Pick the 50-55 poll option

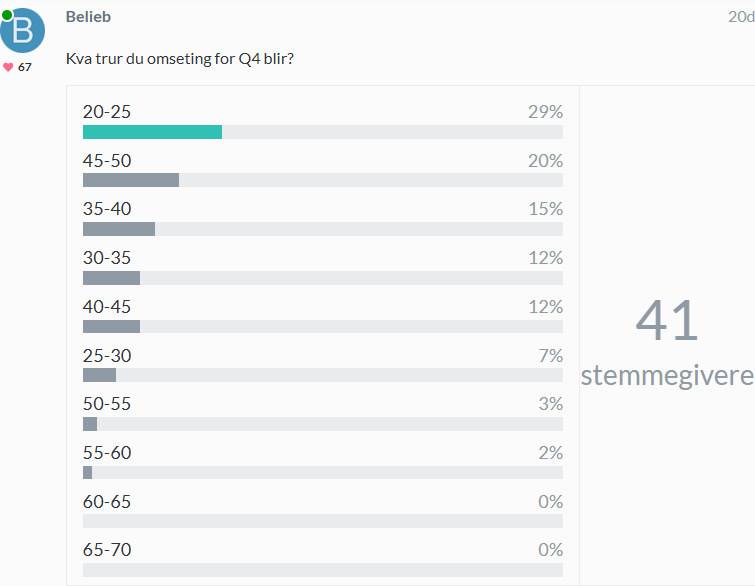107,404
